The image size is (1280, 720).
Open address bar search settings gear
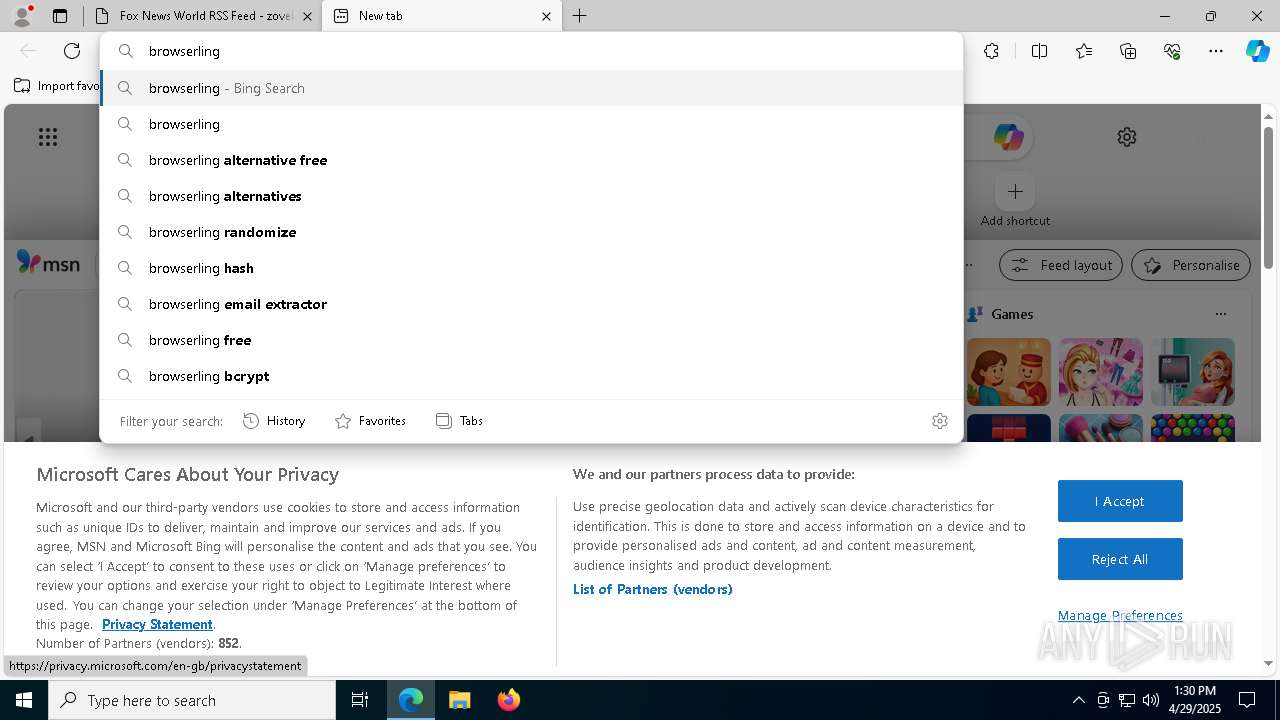940,421
